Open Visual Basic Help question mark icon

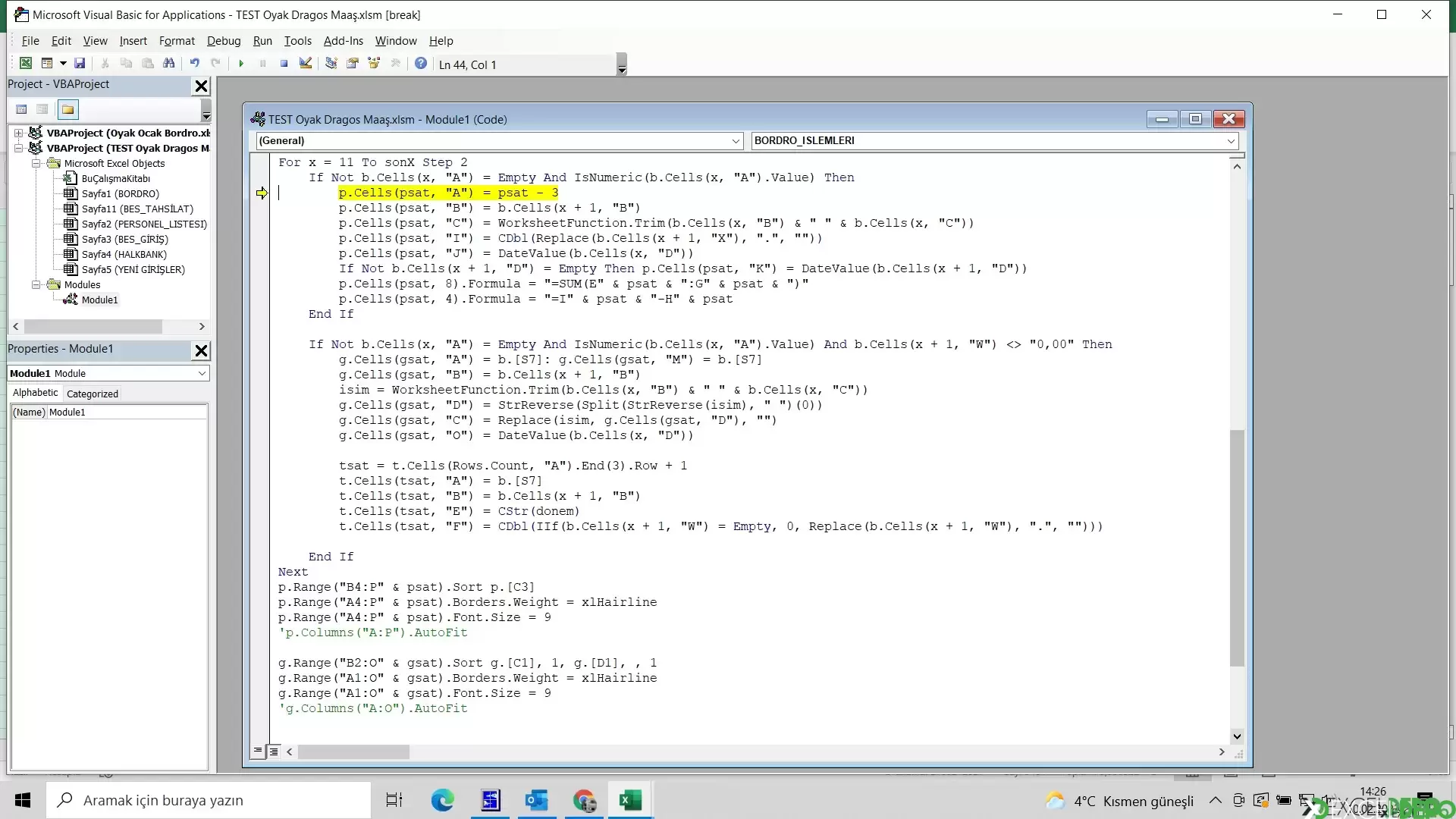(421, 64)
